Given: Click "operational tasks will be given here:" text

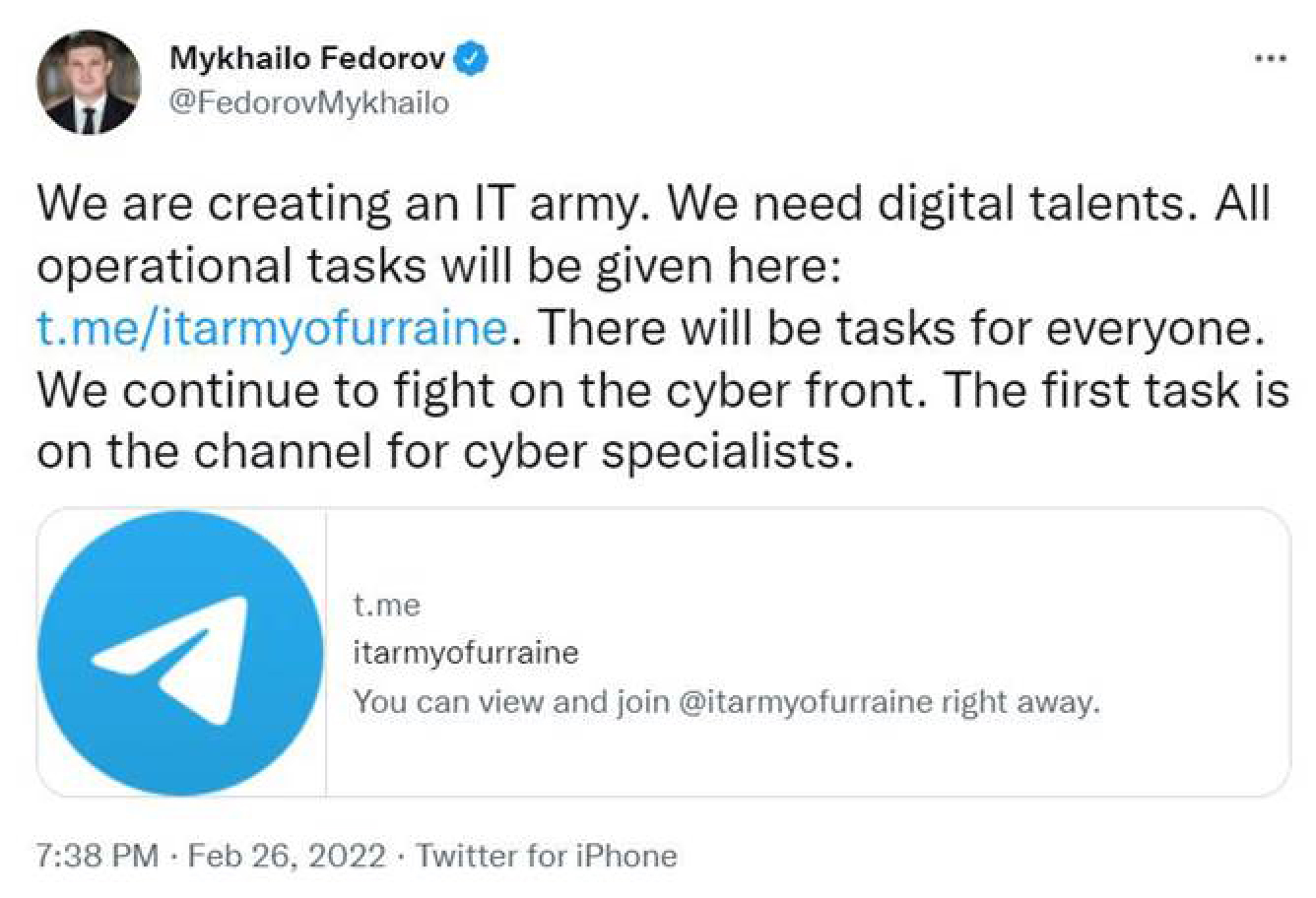Looking at the screenshot, I should pos(437,266).
